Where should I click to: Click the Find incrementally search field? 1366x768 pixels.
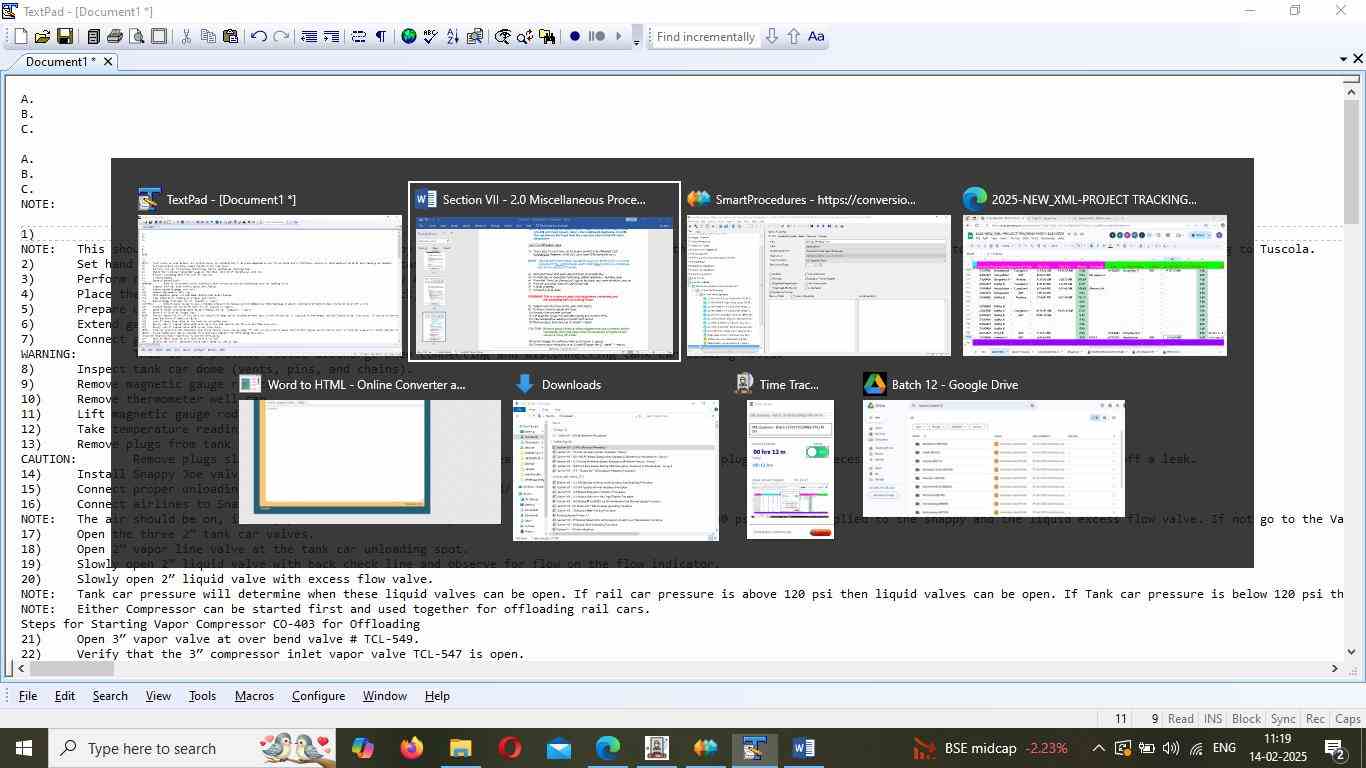point(705,37)
